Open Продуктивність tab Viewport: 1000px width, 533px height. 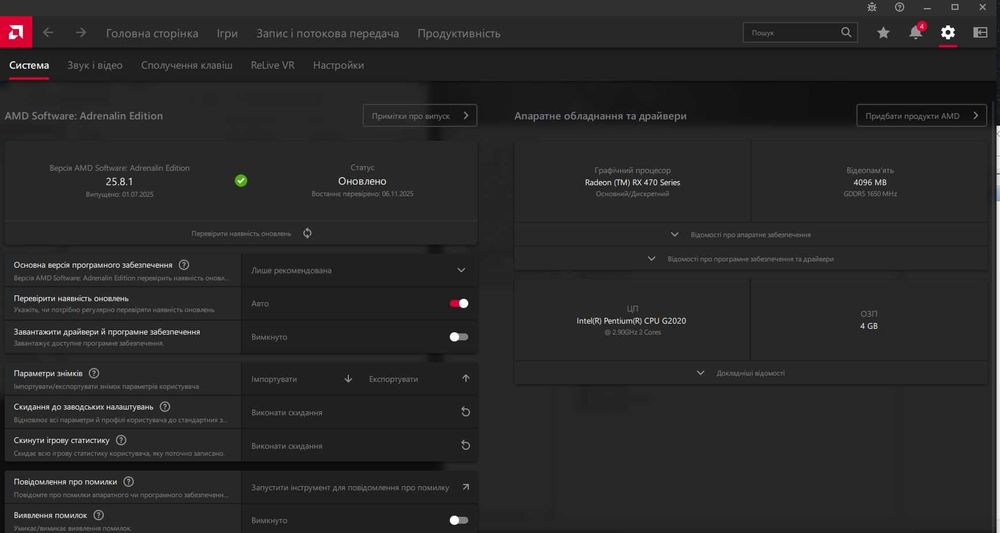[x=459, y=33]
